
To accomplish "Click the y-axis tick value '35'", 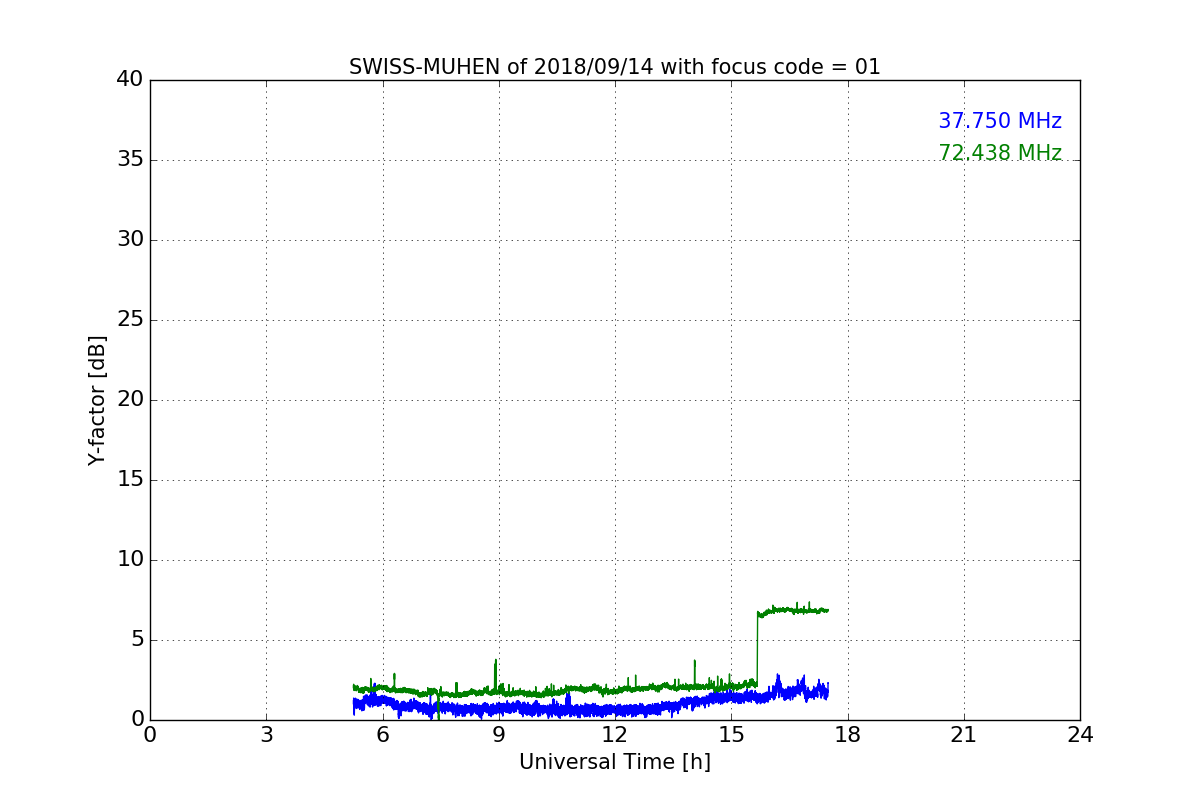I will (x=130, y=159).
